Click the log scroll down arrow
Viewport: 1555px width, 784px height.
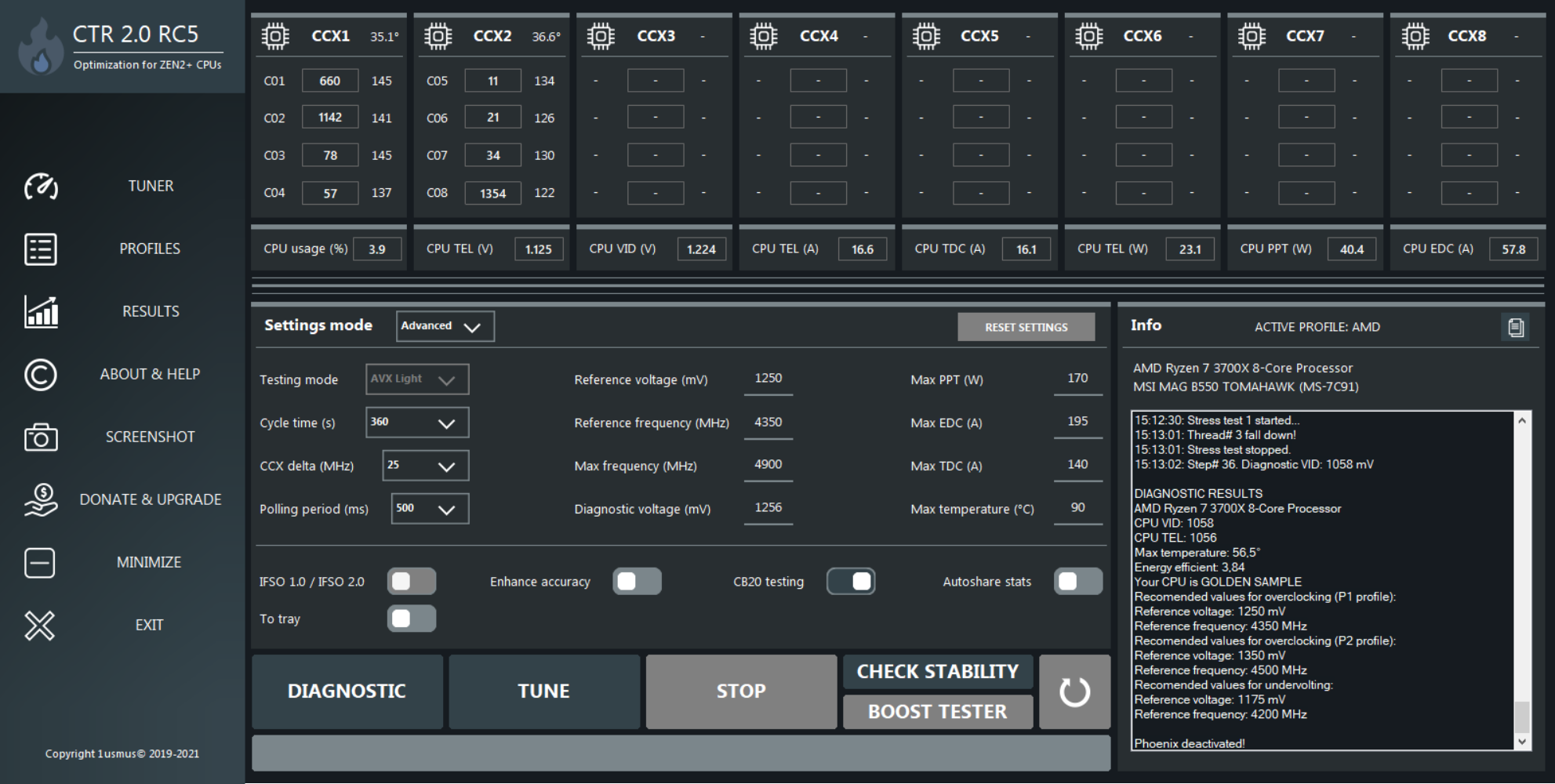1522,742
